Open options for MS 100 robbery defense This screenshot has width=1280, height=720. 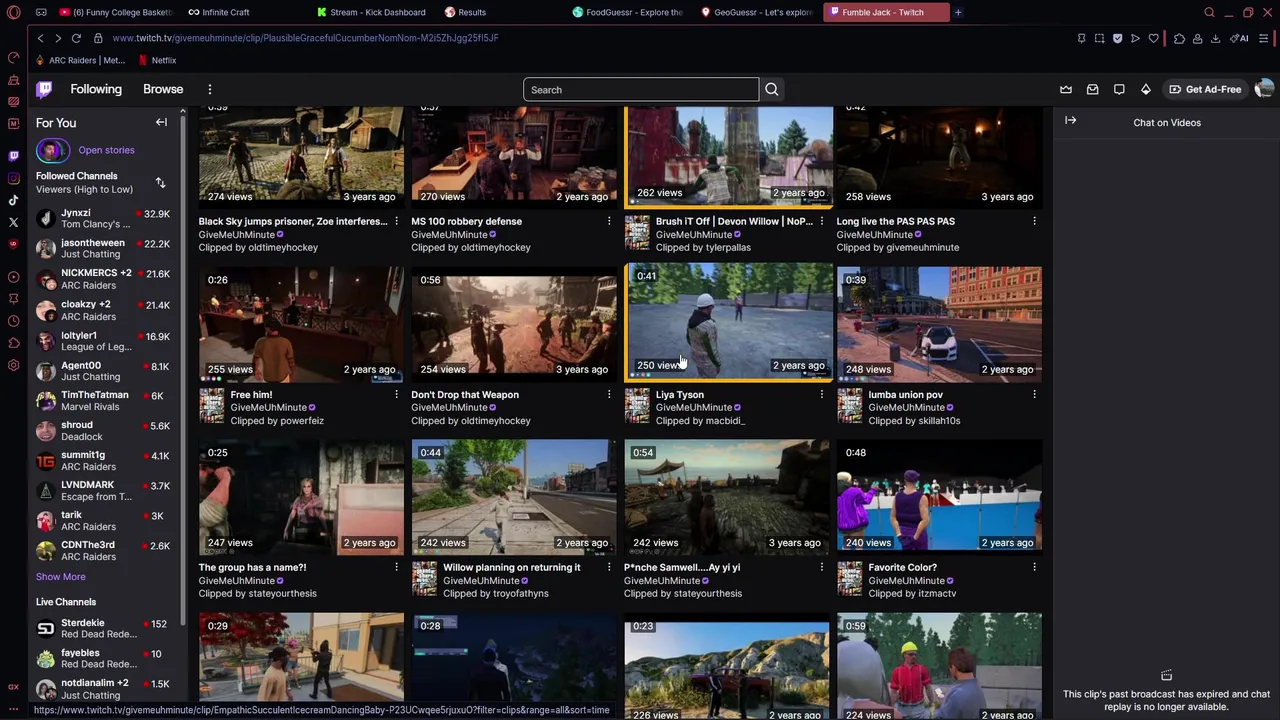[x=609, y=221]
